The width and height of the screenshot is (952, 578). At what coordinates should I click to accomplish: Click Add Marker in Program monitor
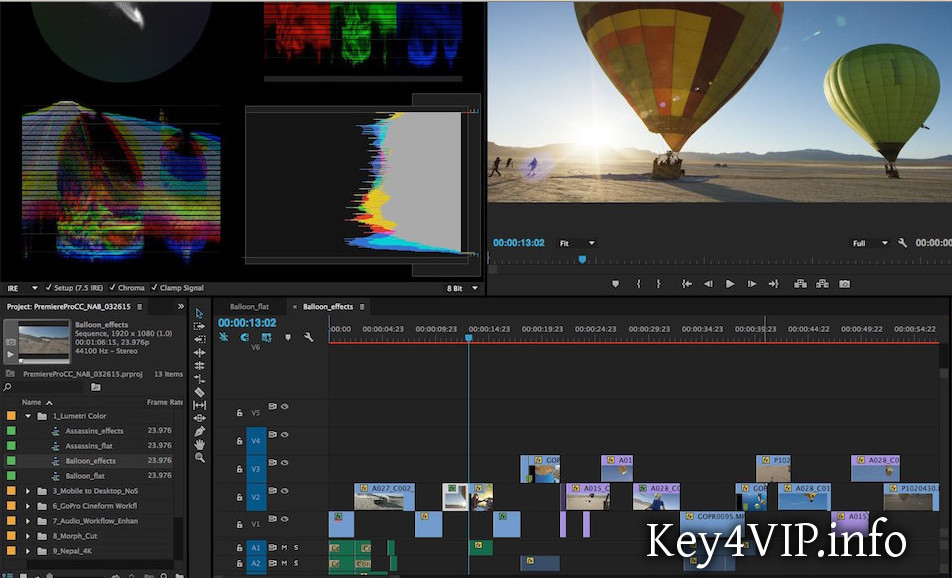tap(615, 284)
